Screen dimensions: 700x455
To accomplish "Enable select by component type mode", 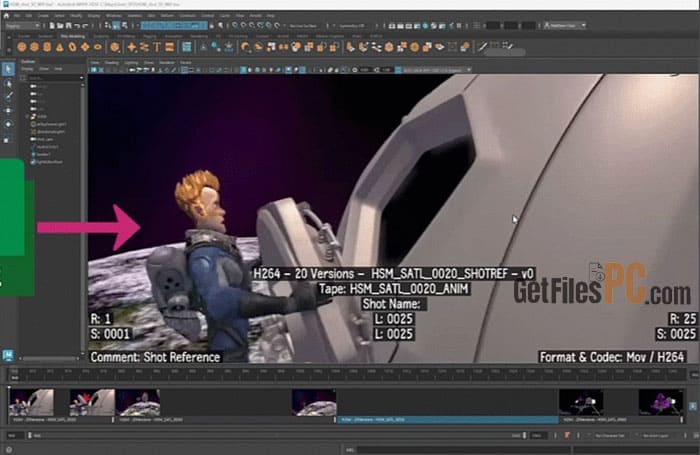I will pos(125,26).
